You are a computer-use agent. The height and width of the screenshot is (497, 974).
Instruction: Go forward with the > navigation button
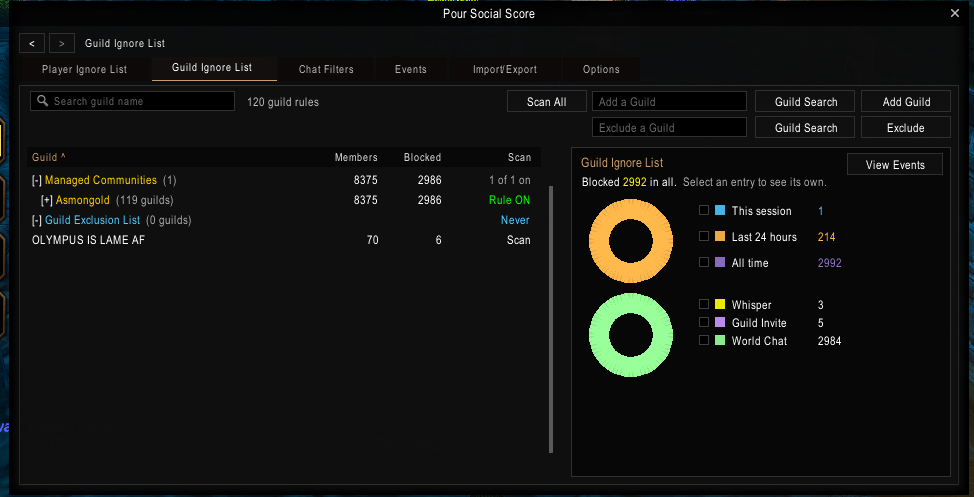coord(61,43)
